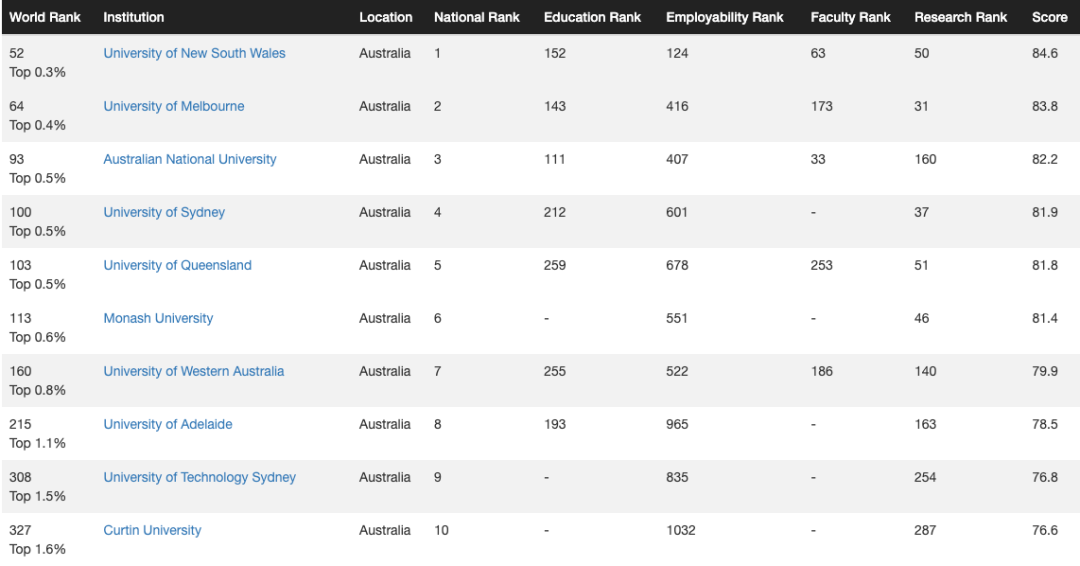Open University of Melbourne link

[x=174, y=106]
